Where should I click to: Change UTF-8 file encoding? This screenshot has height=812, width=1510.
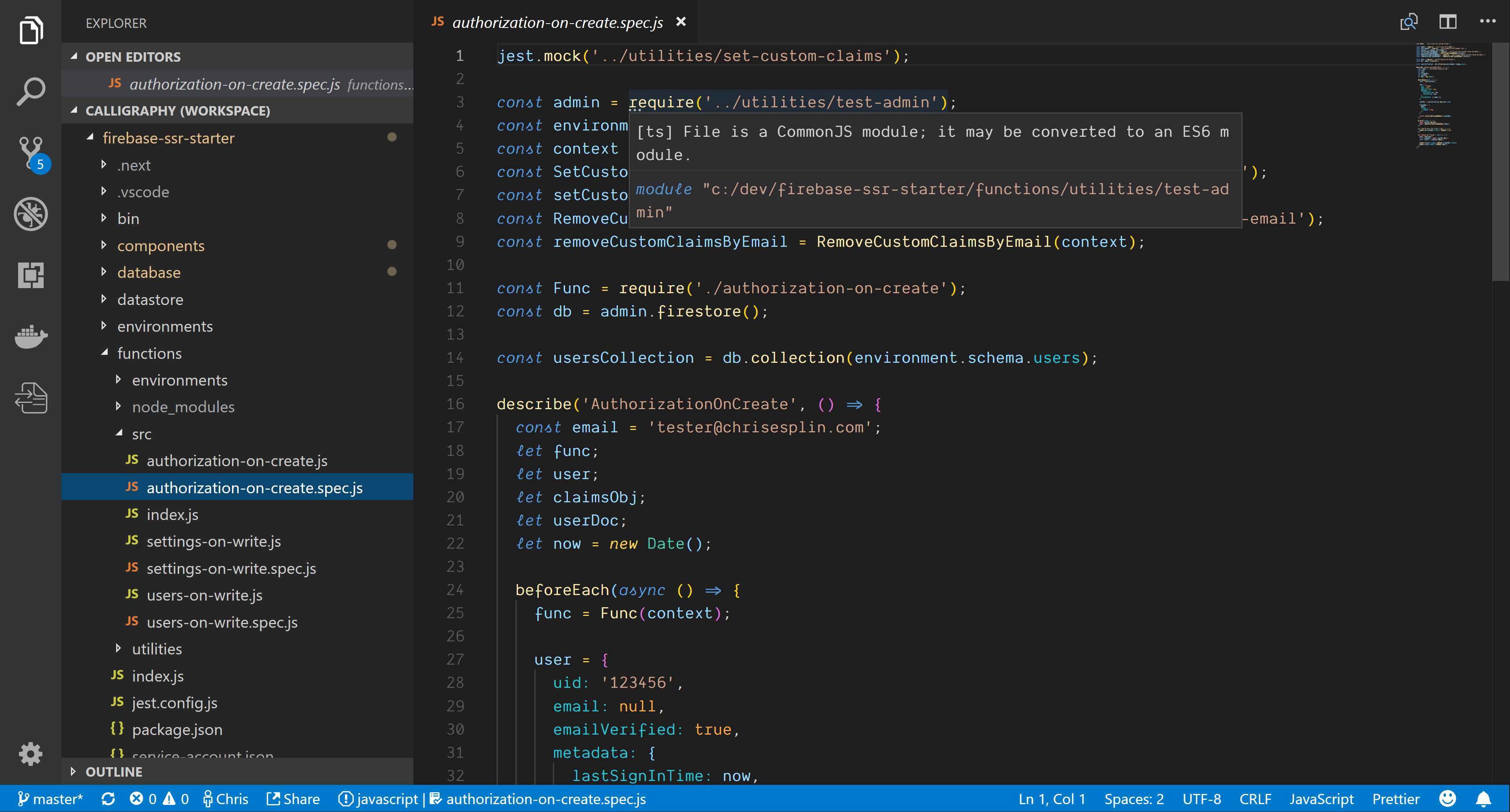pos(1201,799)
